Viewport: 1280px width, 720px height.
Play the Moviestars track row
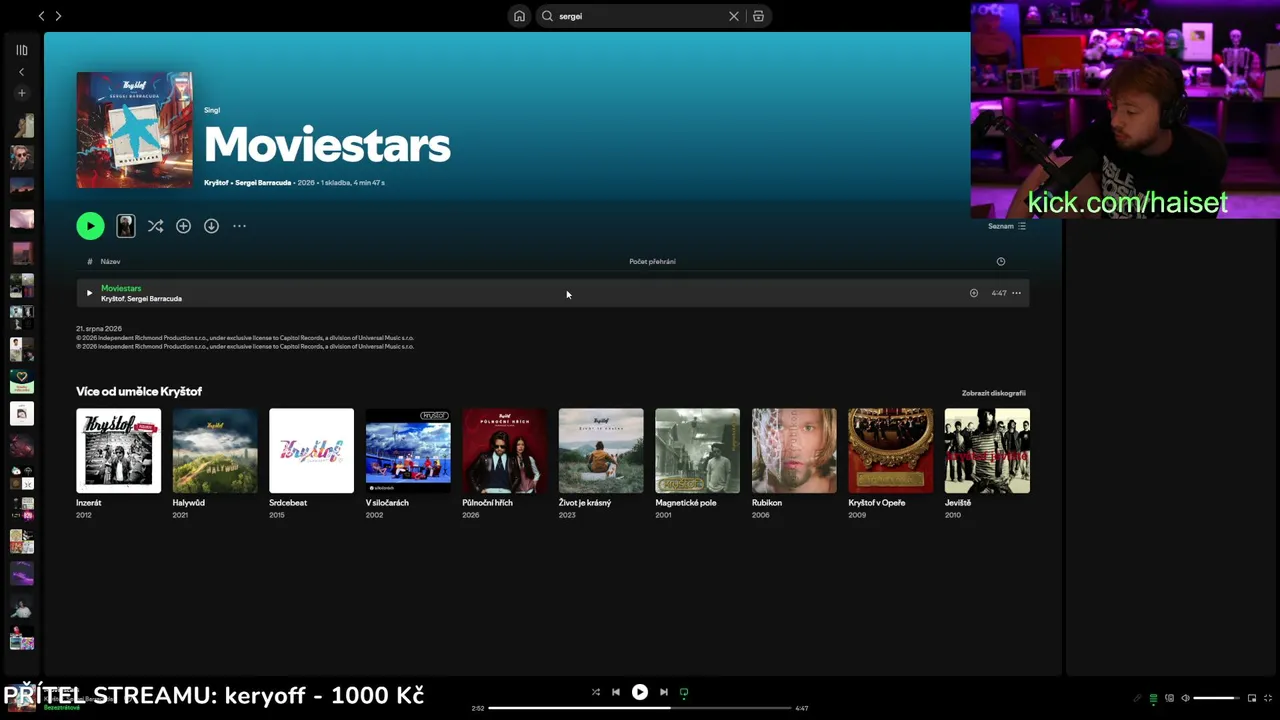(x=89, y=293)
